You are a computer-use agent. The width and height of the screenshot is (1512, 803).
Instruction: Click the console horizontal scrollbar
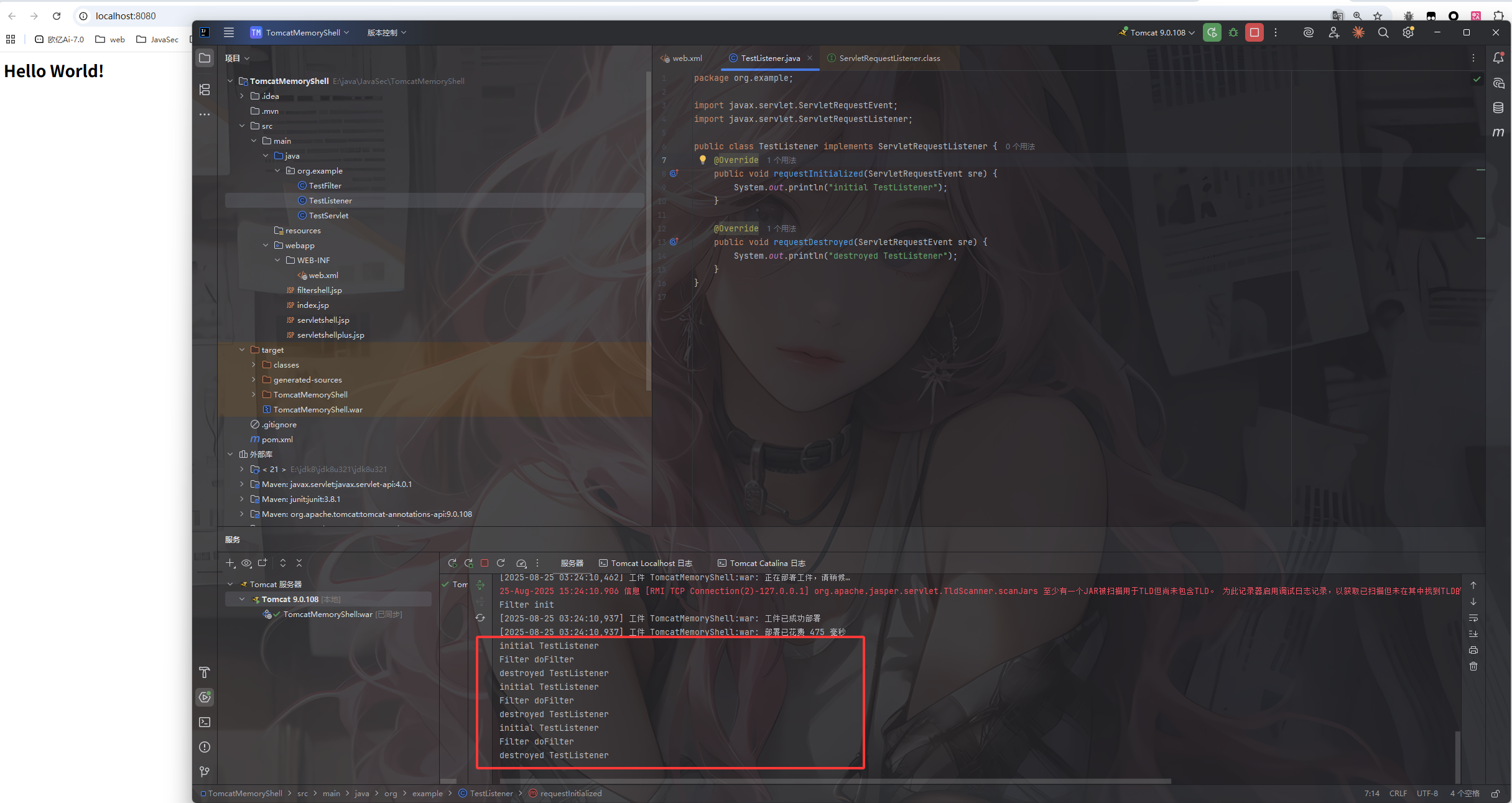pos(835,781)
